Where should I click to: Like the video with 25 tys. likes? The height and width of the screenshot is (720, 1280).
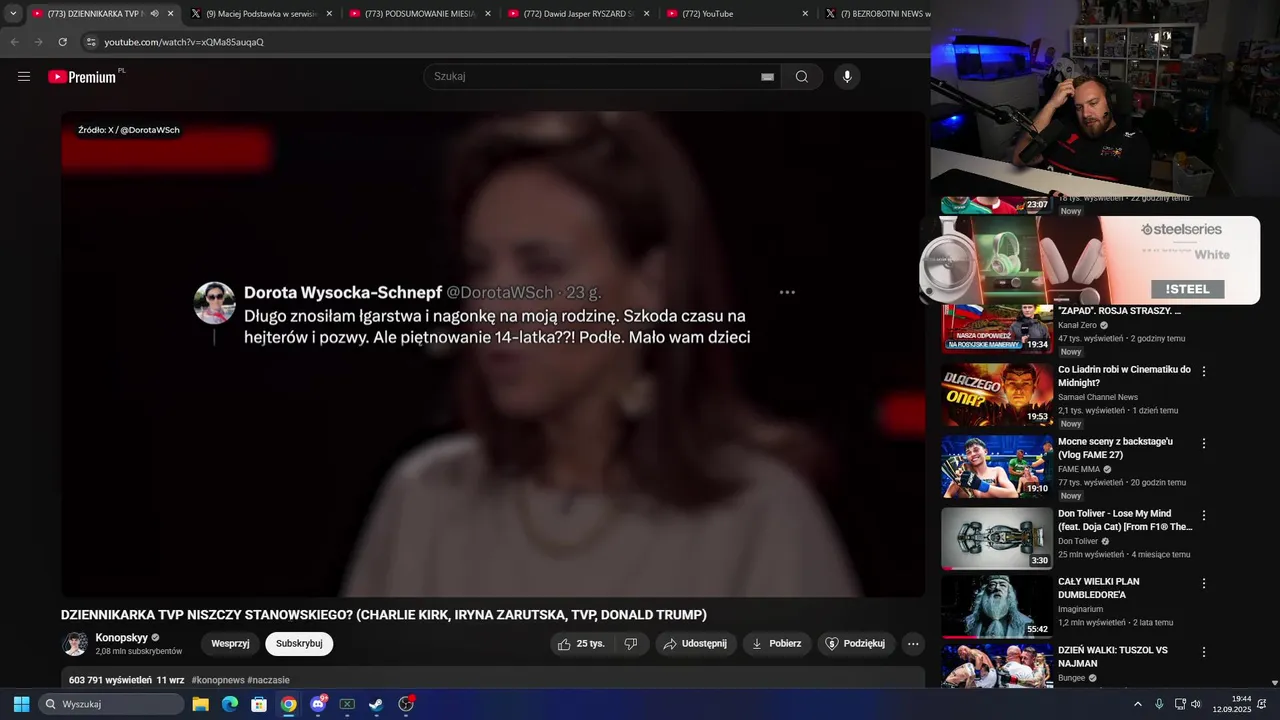click(x=582, y=644)
